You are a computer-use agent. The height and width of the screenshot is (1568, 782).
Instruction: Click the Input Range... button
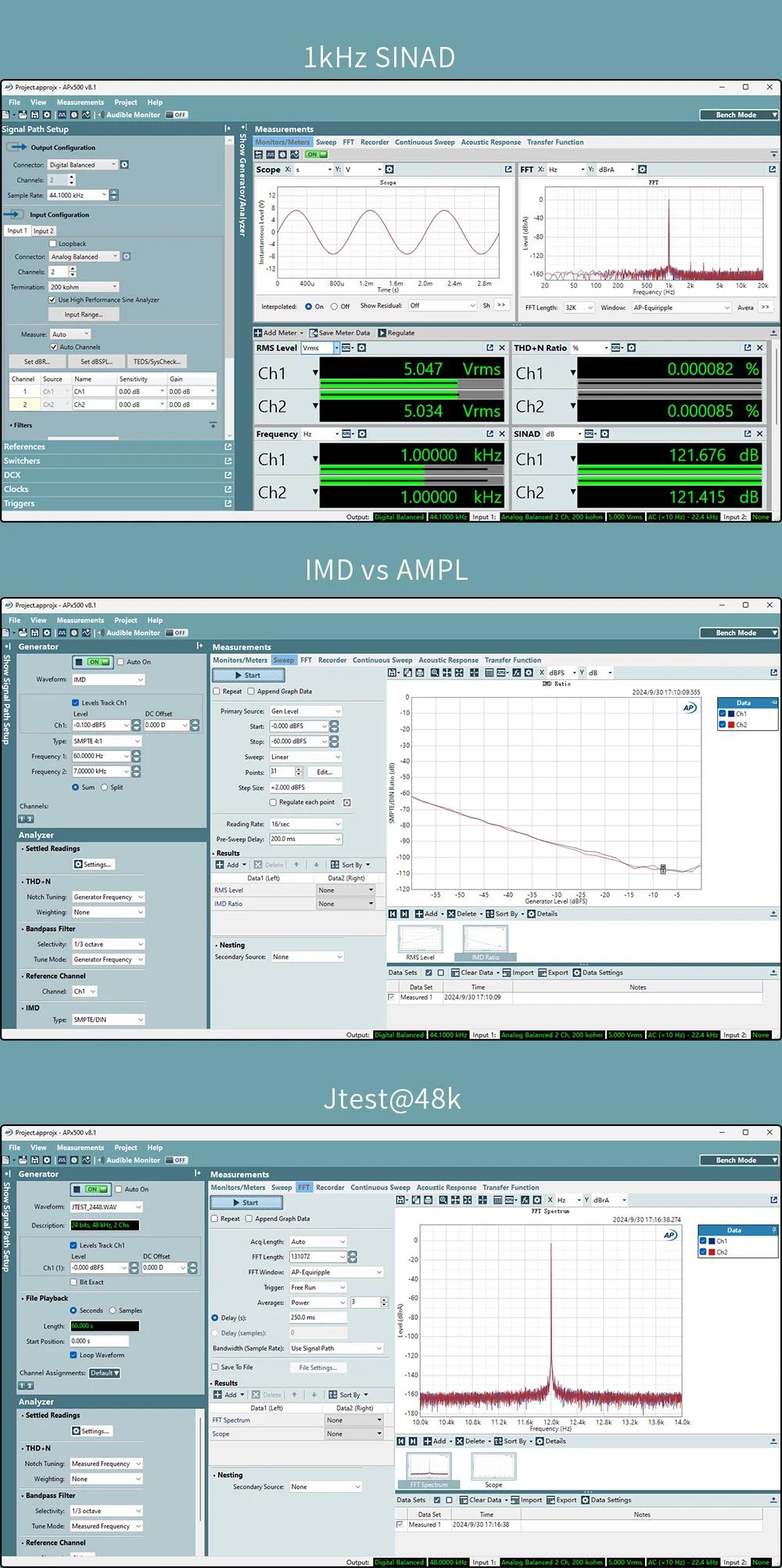click(x=82, y=315)
